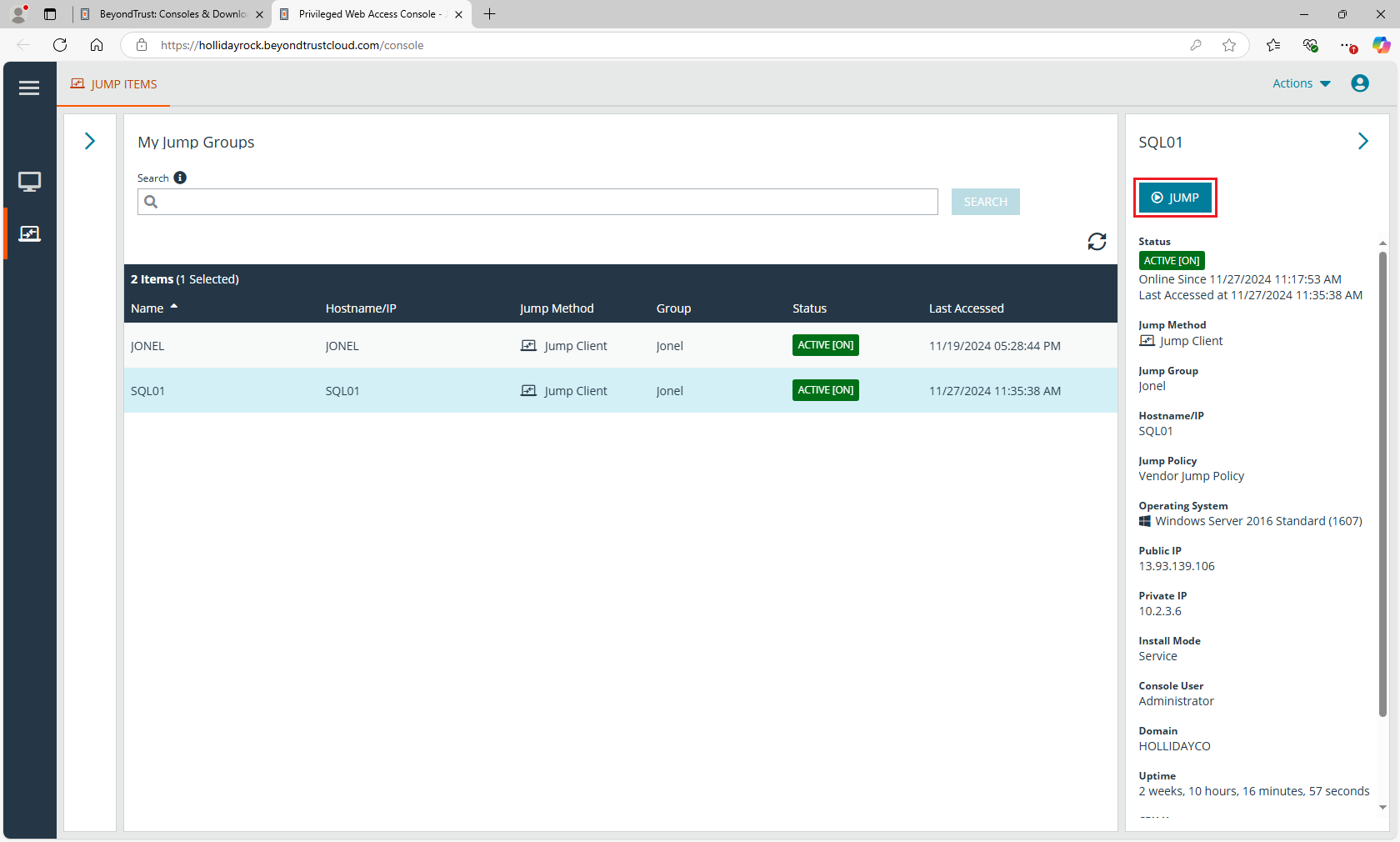1400x842 pixels.
Task: Click details panel scroll up arrow
Action: 1382,243
